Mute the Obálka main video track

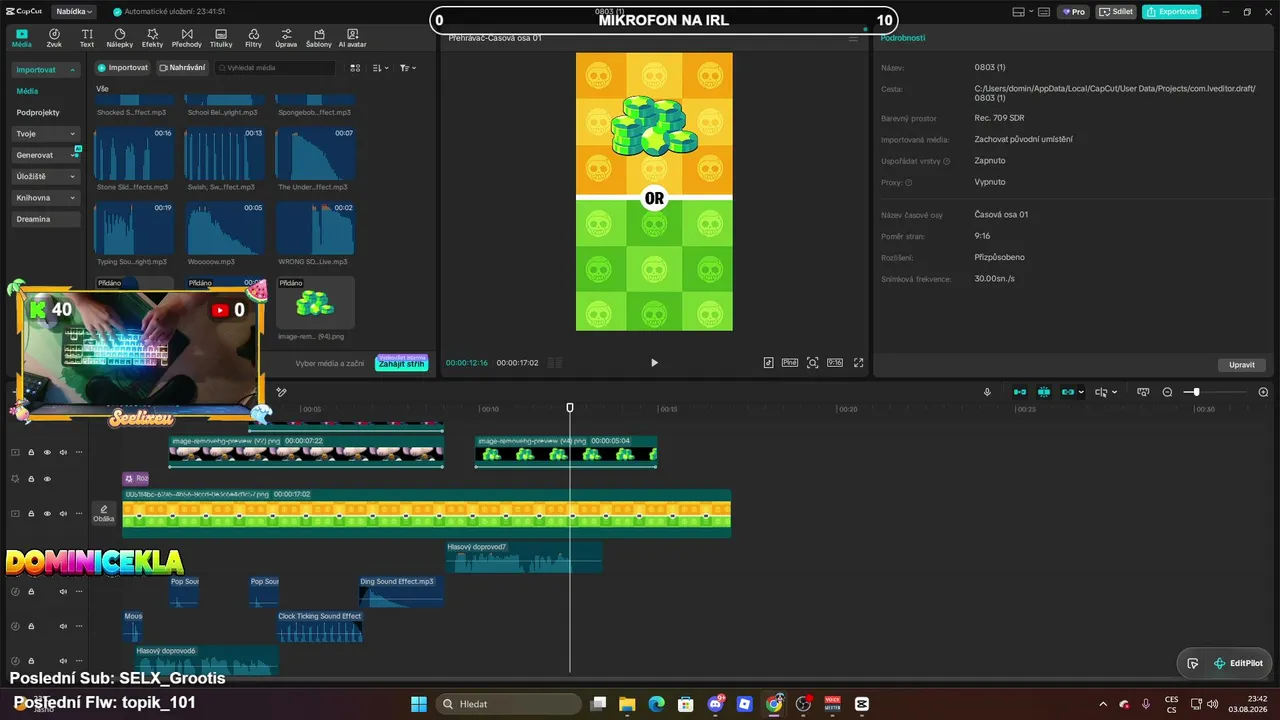63,513
